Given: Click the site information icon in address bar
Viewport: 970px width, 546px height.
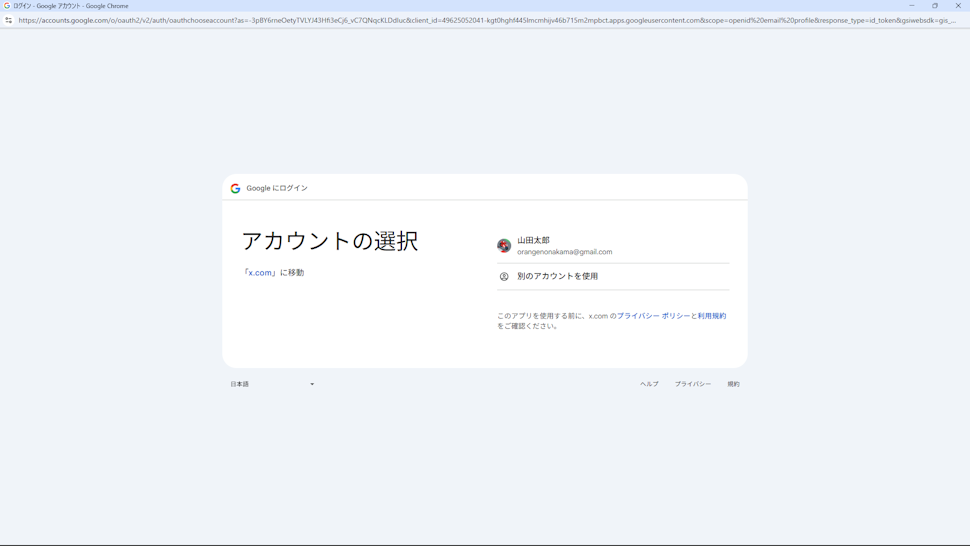Looking at the screenshot, I should [x=8, y=20].
